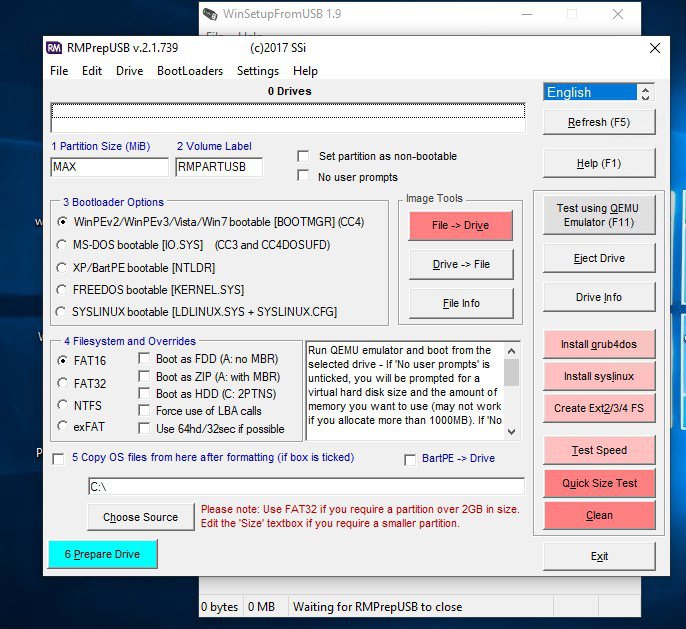The image size is (686, 629).
Task: Select the NTFS filesystem
Action: coord(63,405)
